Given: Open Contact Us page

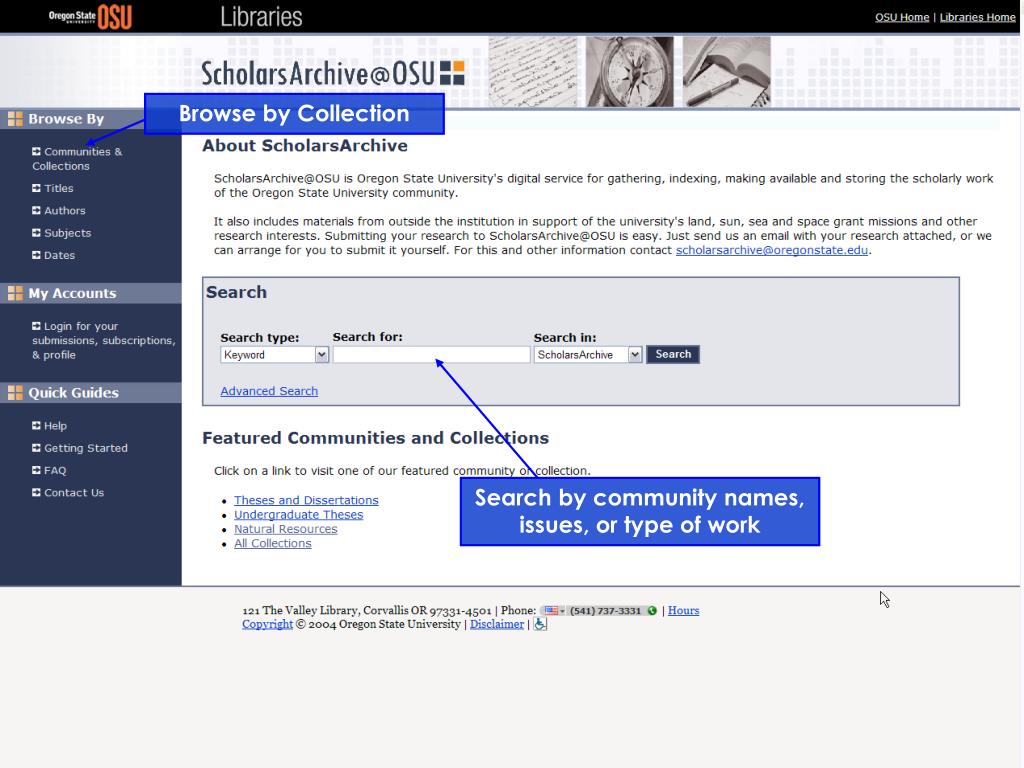Looking at the screenshot, I should (x=74, y=492).
